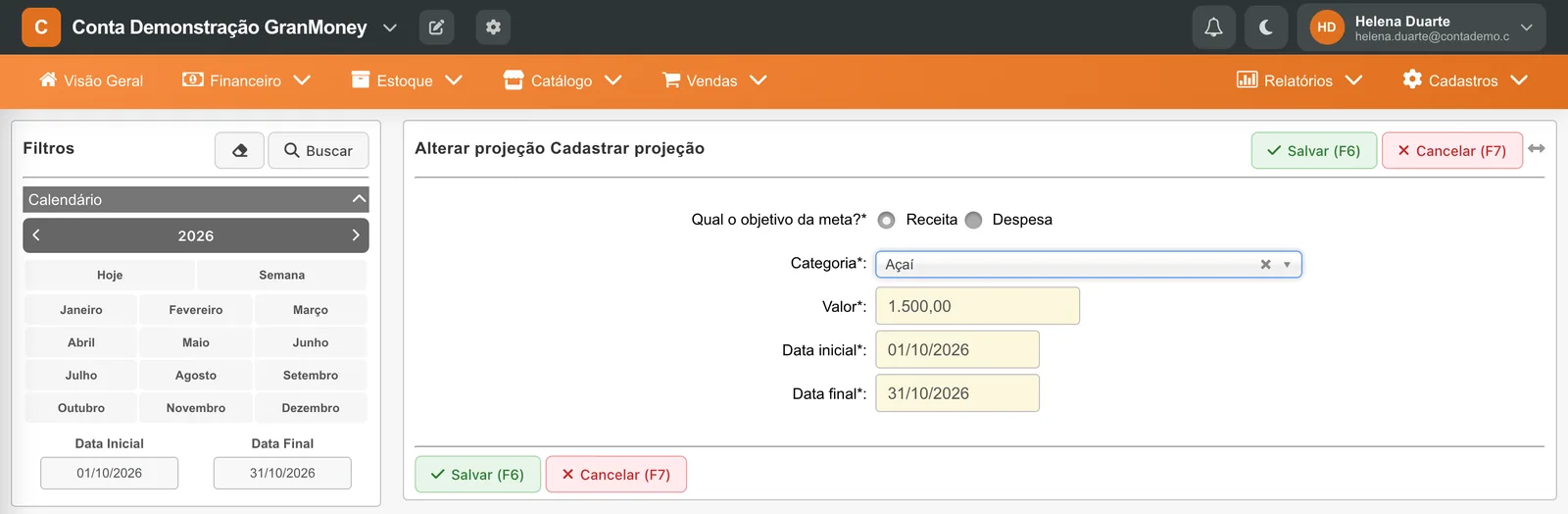Select Hoje in calendar filter
This screenshot has height=514, width=1568.
[x=110, y=276]
